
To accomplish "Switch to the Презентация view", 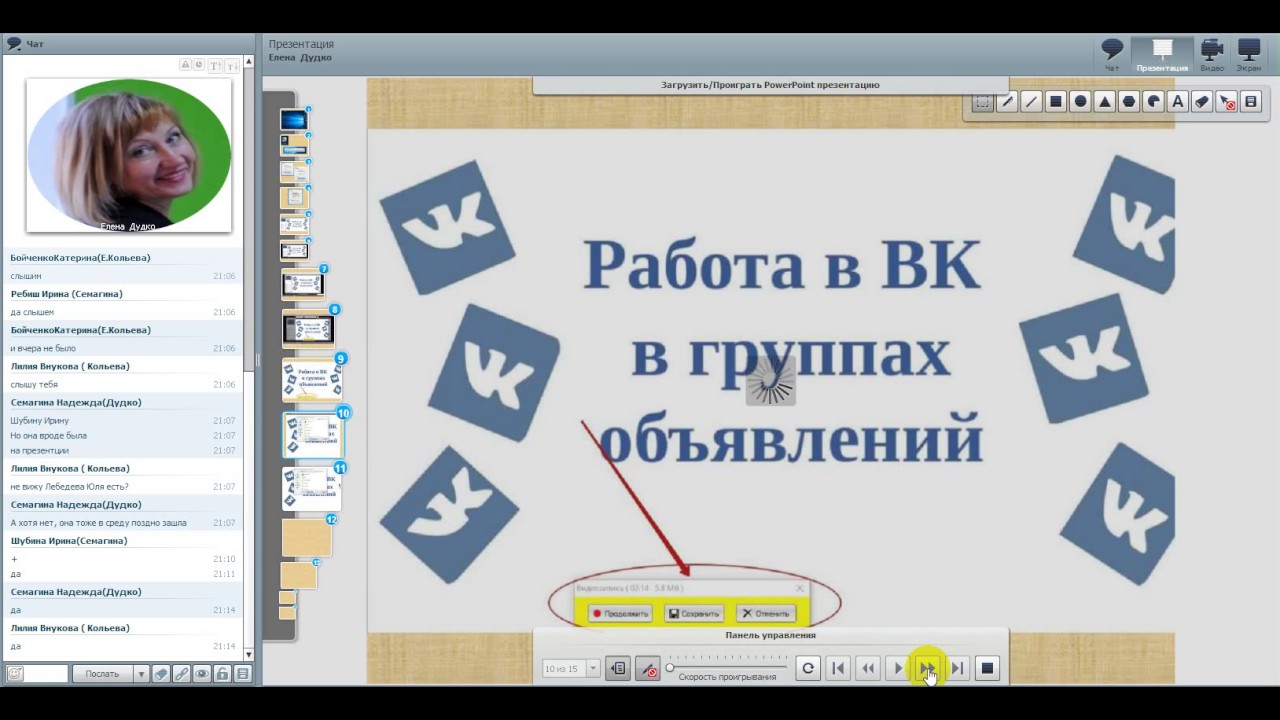I will (1162, 55).
